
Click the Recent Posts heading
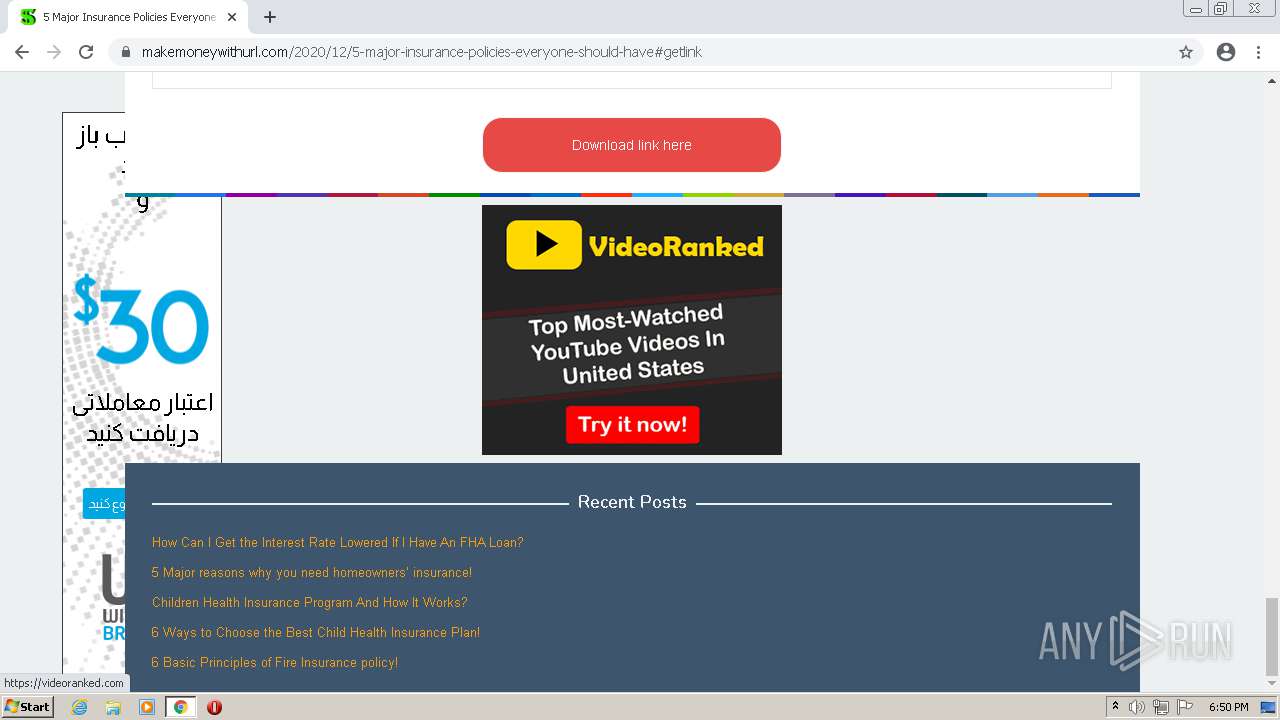[x=632, y=502]
